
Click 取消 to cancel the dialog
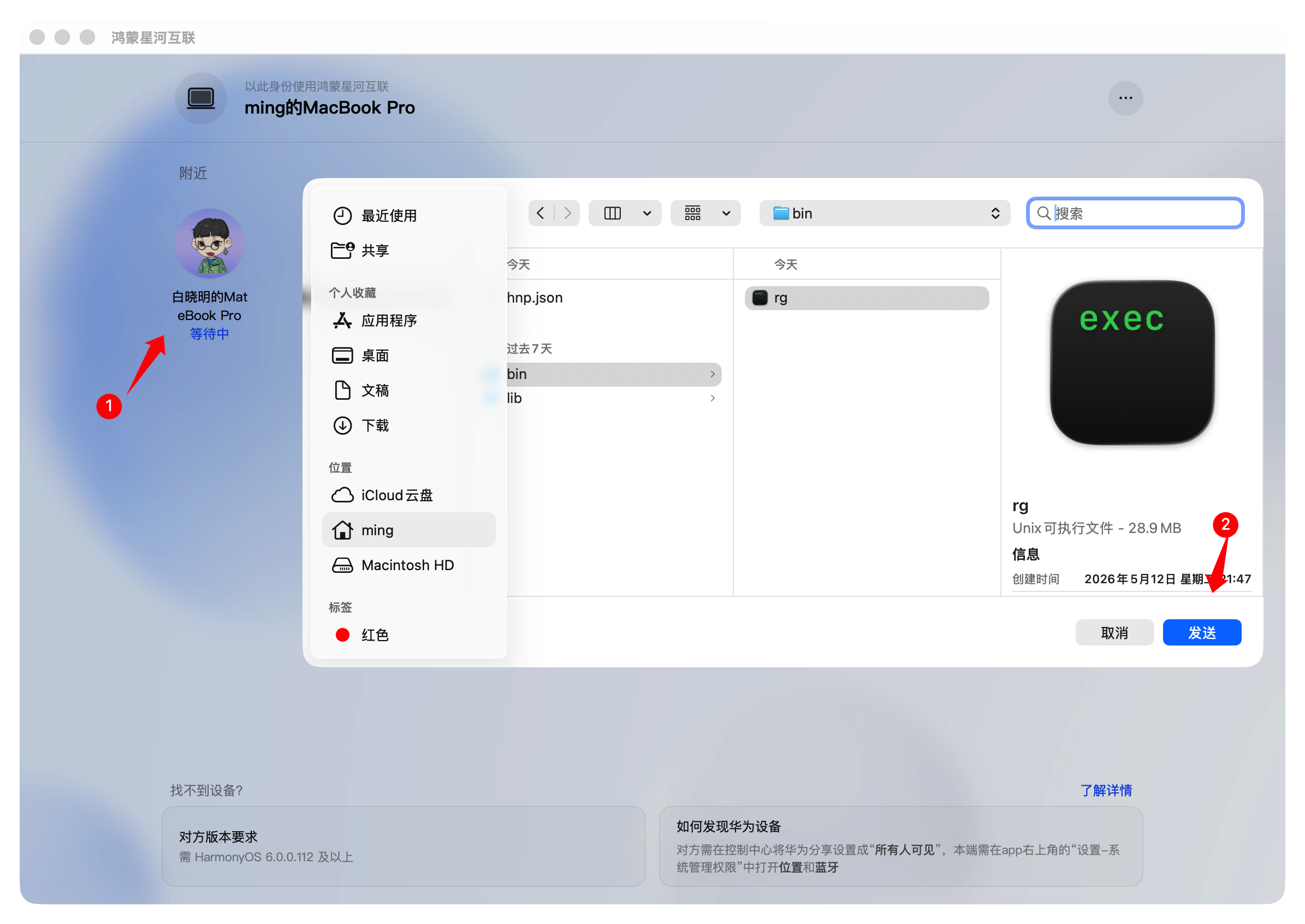pos(1113,632)
